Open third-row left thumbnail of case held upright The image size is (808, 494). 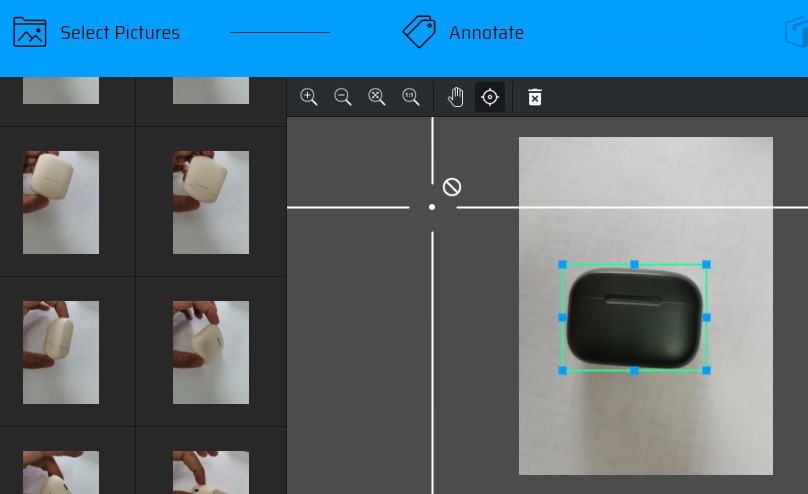click(61, 352)
